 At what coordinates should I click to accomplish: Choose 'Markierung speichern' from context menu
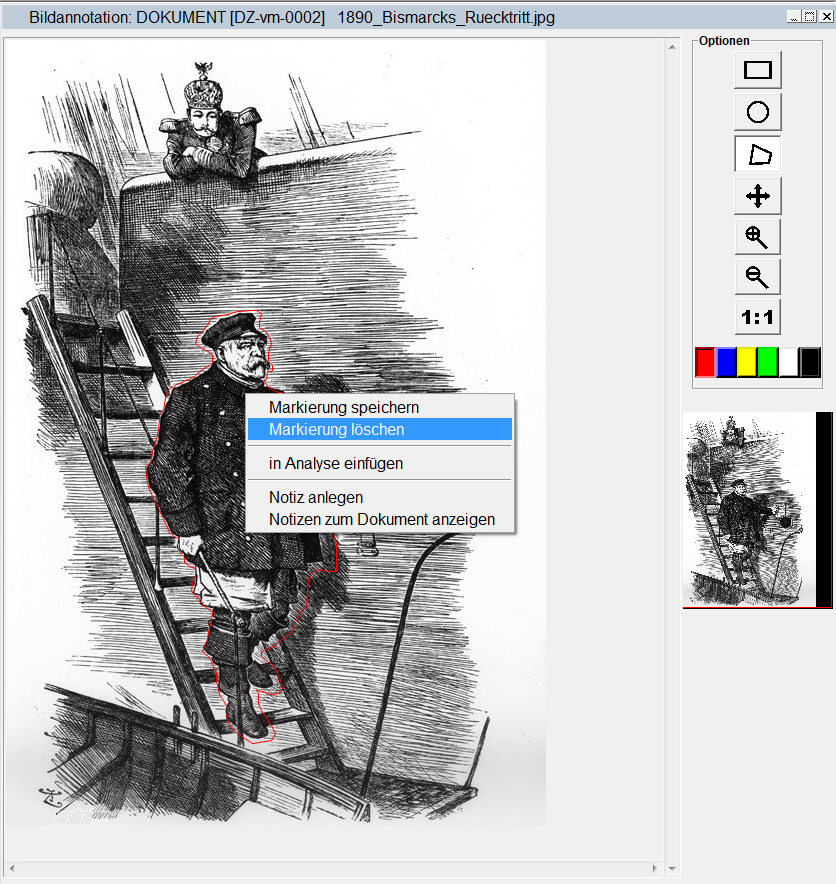pyautogui.click(x=344, y=408)
